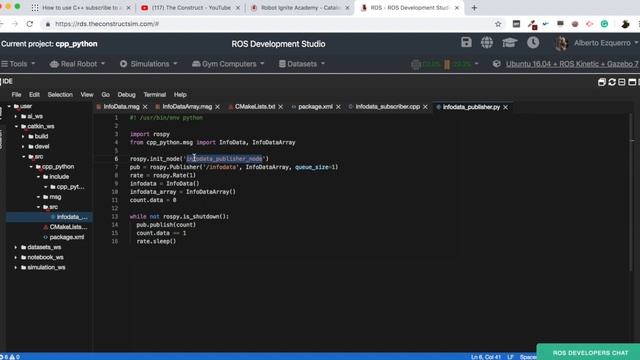Open the File menu

[16, 95]
